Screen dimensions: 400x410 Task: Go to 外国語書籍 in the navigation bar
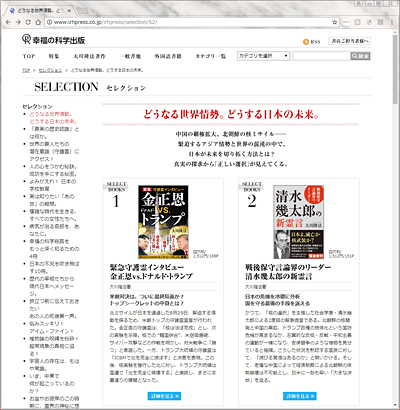pyautogui.click(x=168, y=56)
